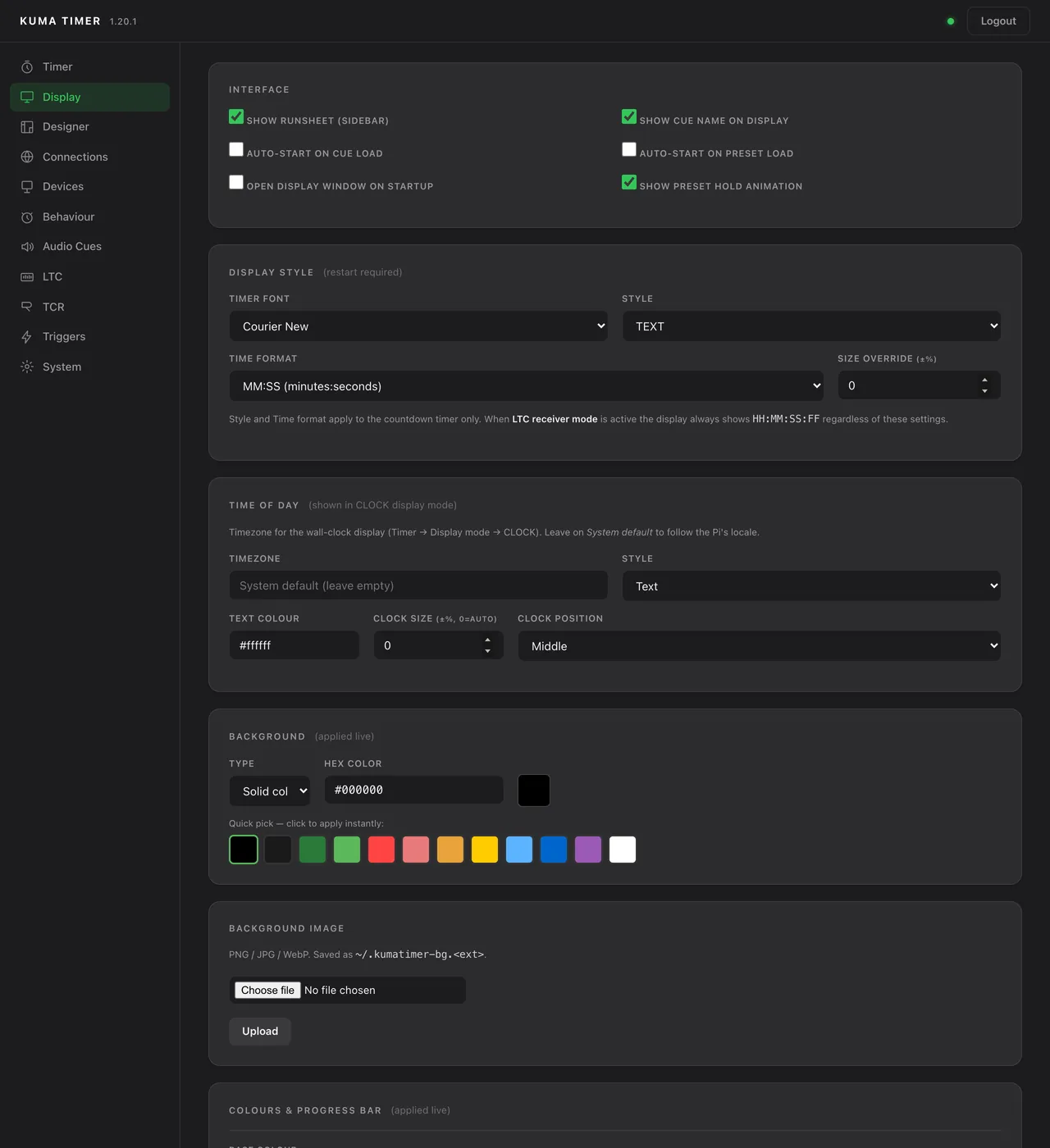Image resolution: width=1050 pixels, height=1148 pixels.
Task: Click the LTC timecode icon
Action: pos(27,276)
